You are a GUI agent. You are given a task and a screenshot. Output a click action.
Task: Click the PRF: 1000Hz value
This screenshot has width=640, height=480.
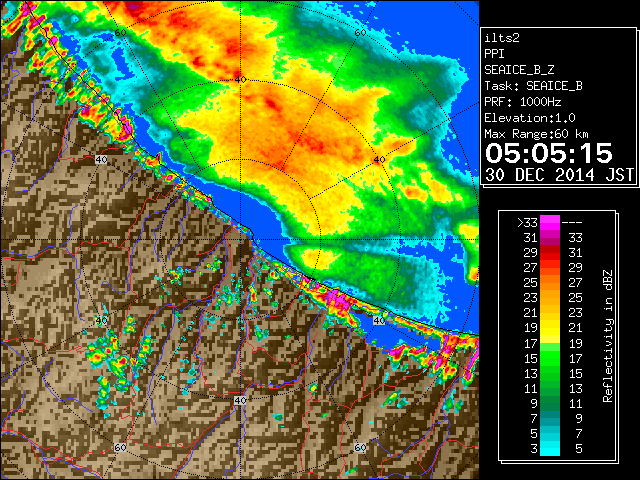coord(523,102)
